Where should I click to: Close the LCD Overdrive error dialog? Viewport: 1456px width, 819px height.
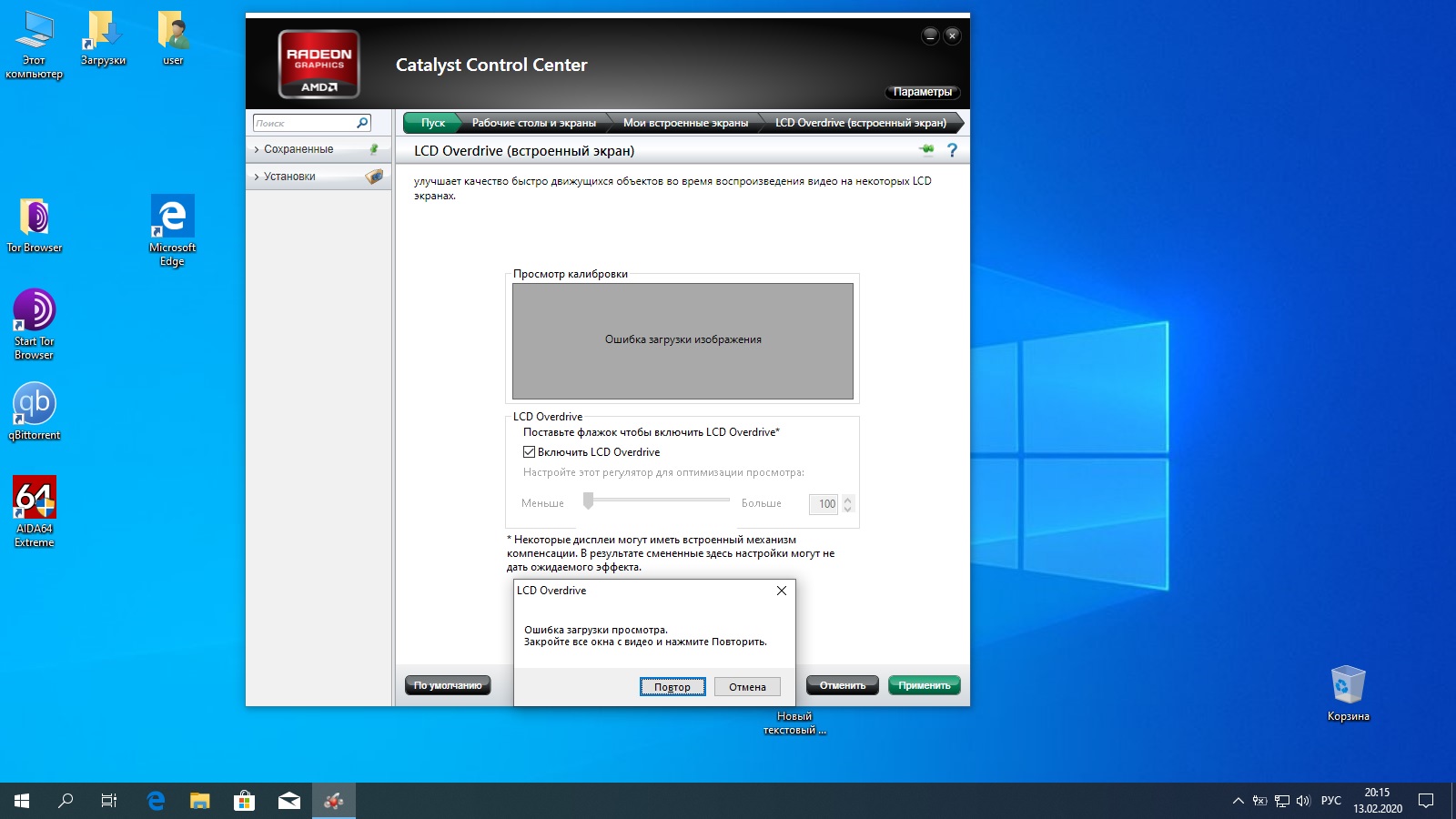coord(782,591)
